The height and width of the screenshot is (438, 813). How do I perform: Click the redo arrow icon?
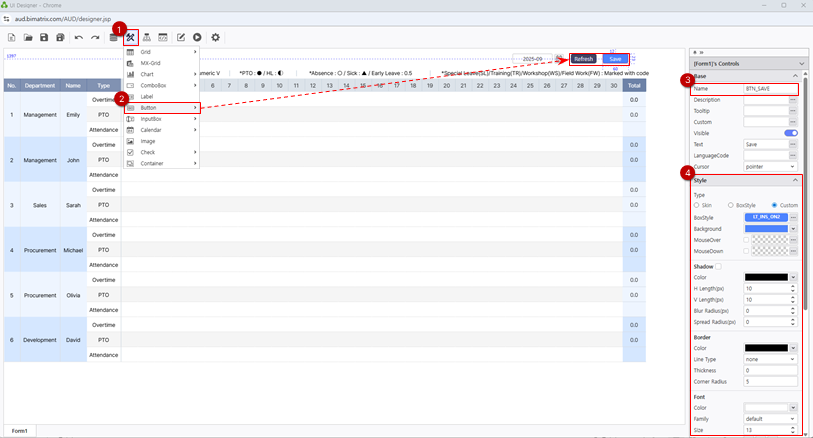[95, 38]
